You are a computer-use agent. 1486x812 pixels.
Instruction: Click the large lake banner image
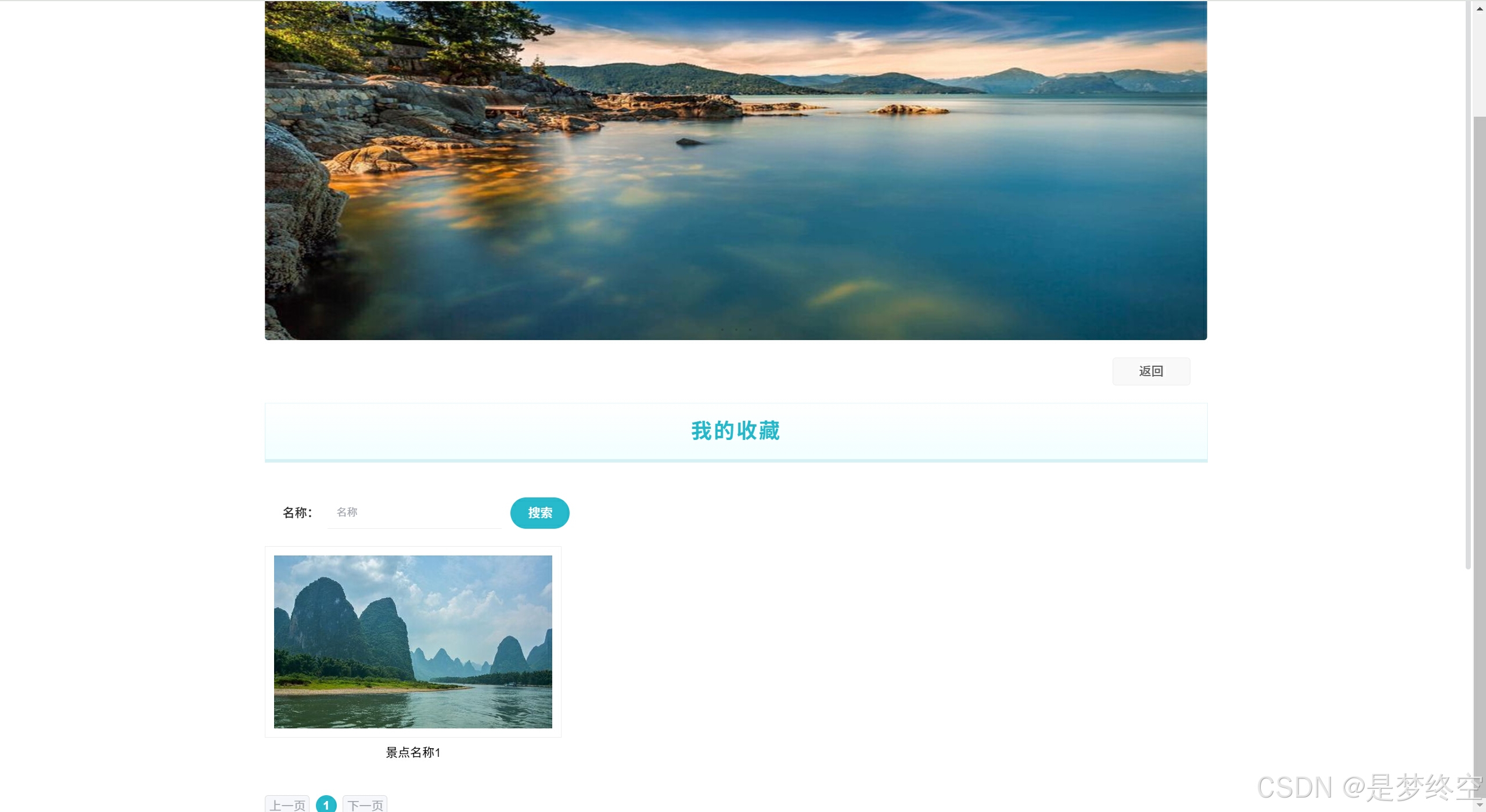(736, 170)
